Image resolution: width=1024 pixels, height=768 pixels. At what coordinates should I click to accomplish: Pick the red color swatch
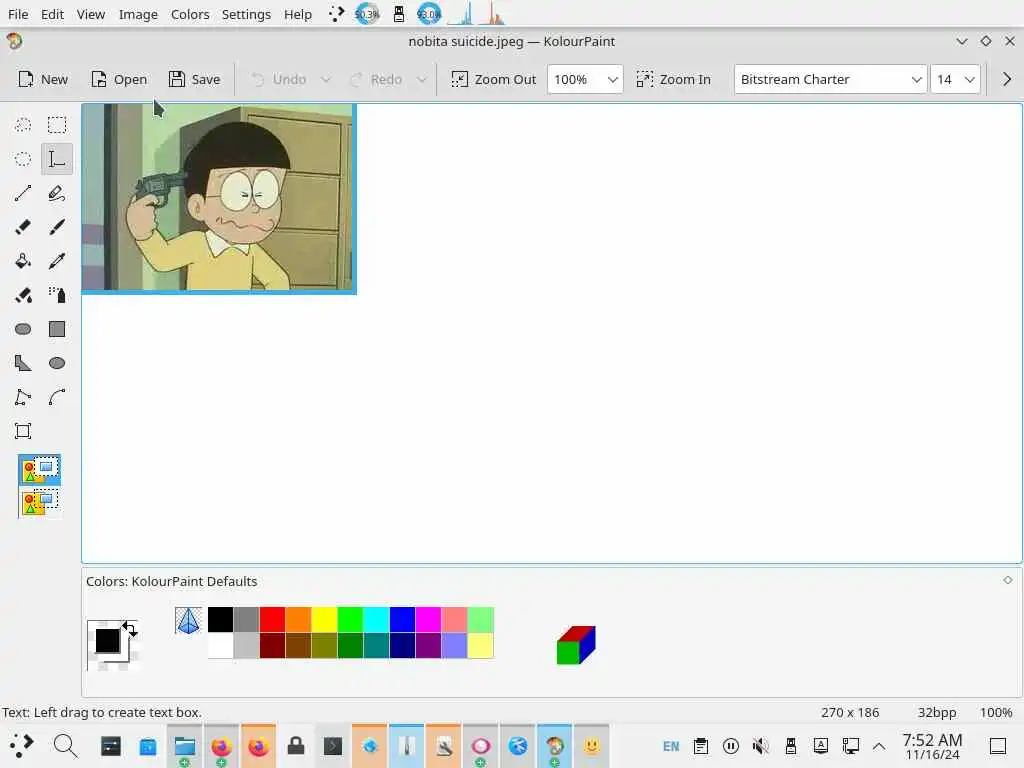pos(272,619)
